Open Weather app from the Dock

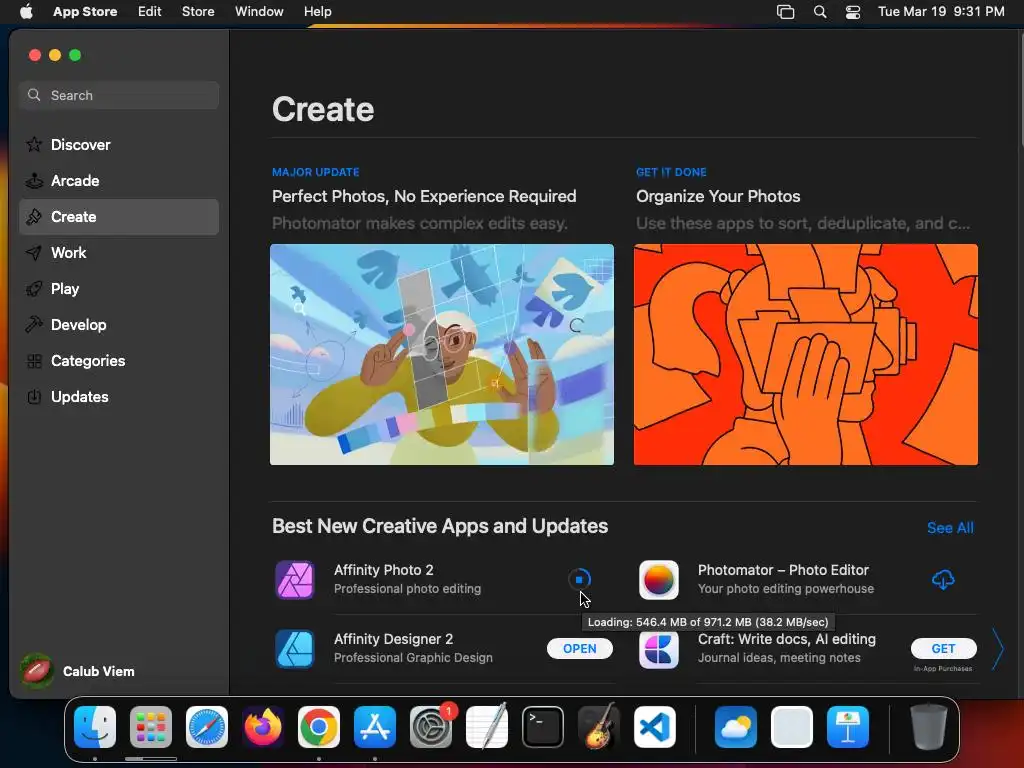click(736, 727)
